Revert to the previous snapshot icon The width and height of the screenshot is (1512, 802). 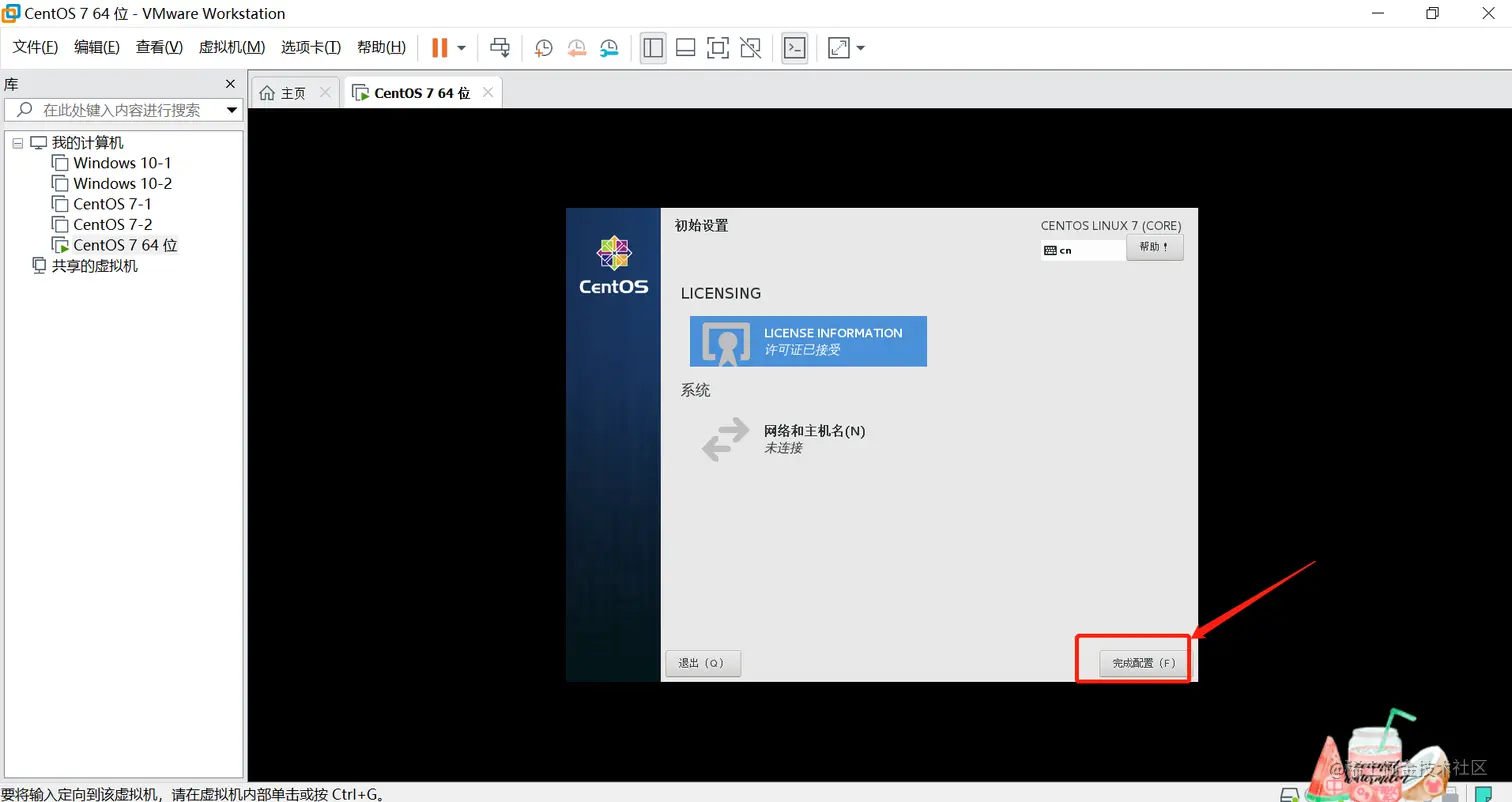pyautogui.click(x=576, y=47)
